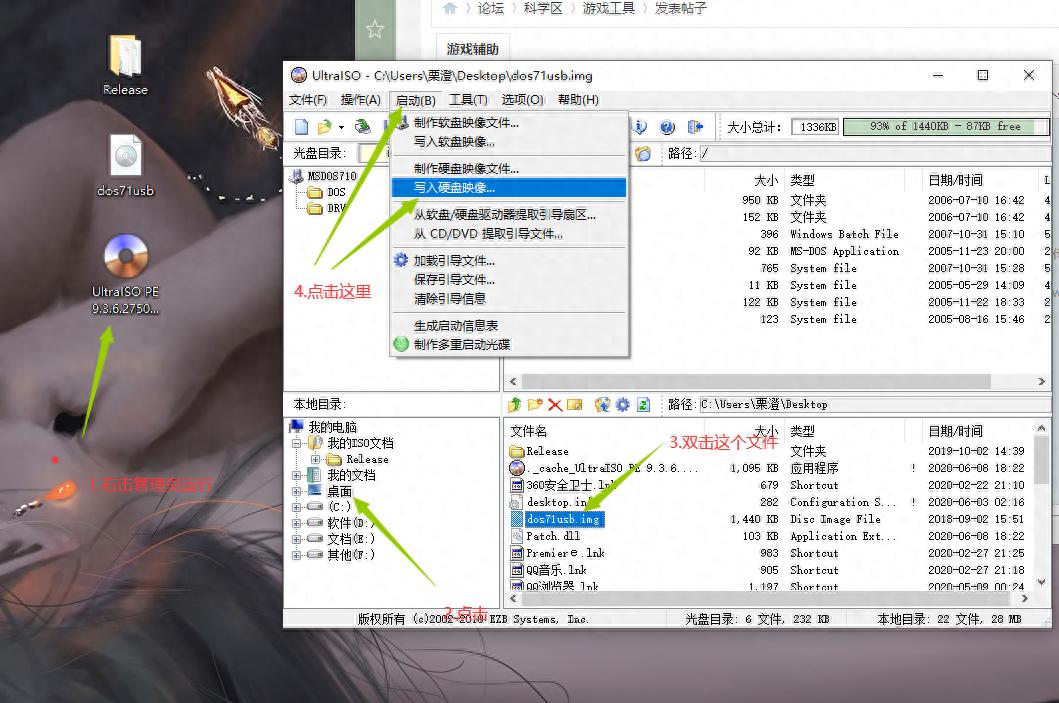Image resolution: width=1059 pixels, height=703 pixels.
Task: Click the local blue gear icon
Action: (x=622, y=405)
